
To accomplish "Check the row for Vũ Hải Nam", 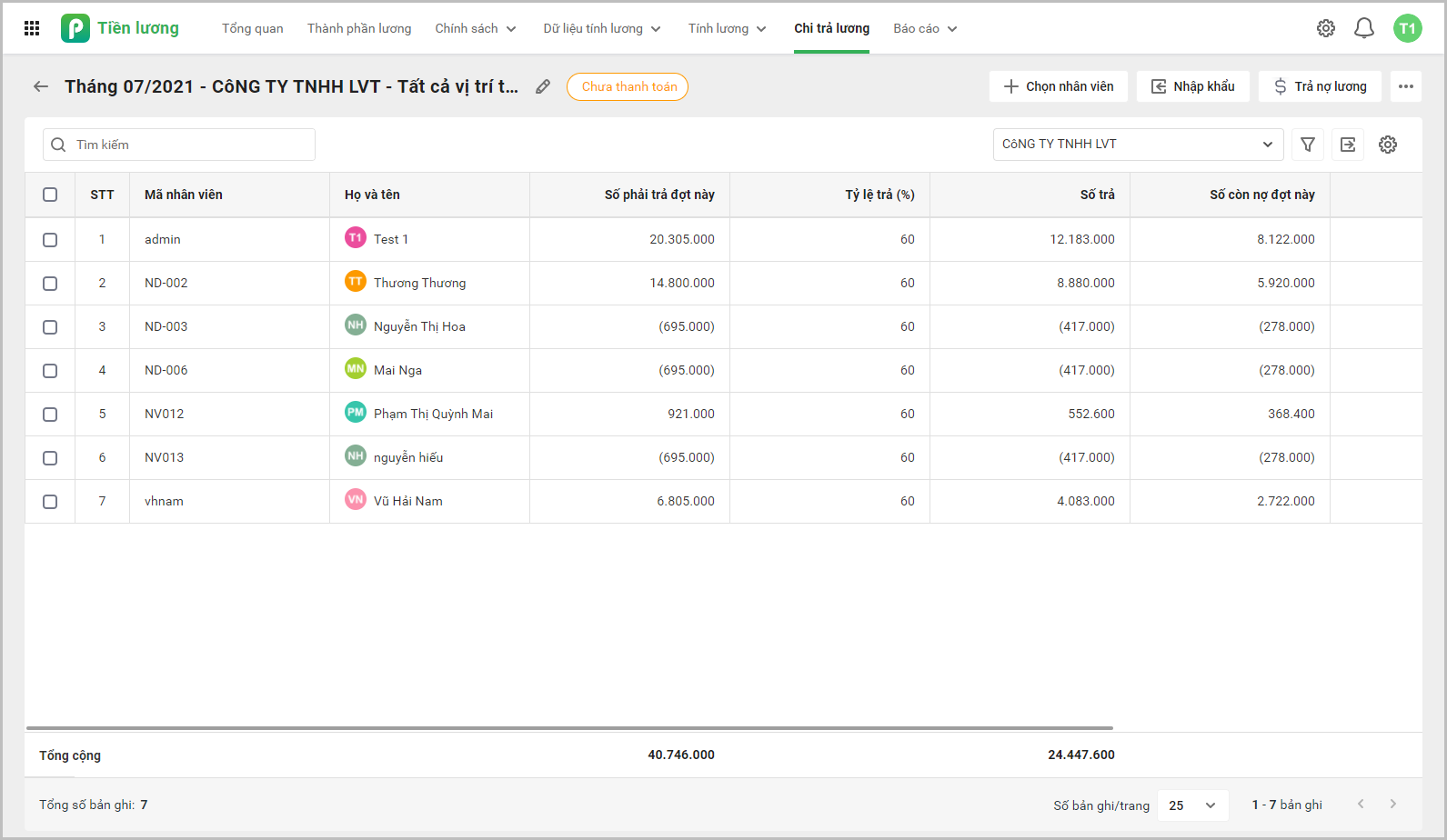I will (x=50, y=502).
